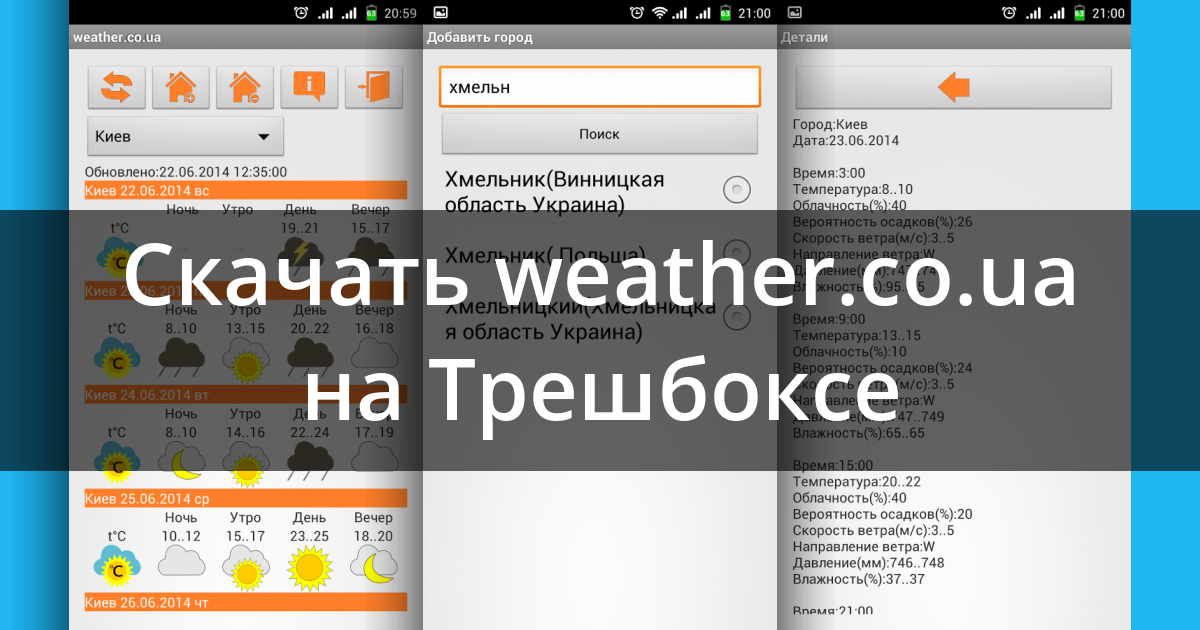1200x630 pixels.
Task: Click the dropdown arrow beside Киев
Action: click(x=264, y=136)
